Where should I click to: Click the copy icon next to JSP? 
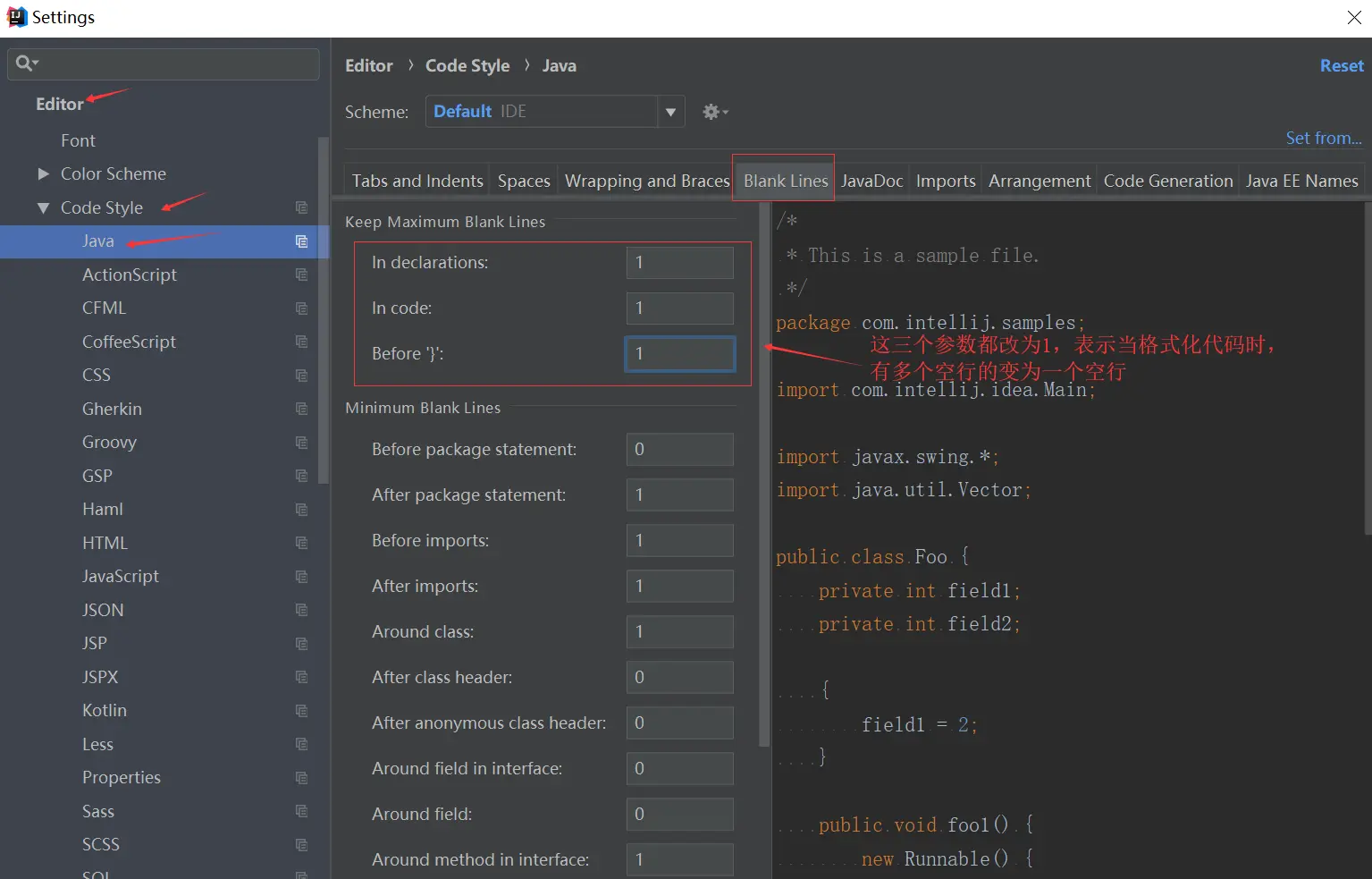pyautogui.click(x=301, y=644)
